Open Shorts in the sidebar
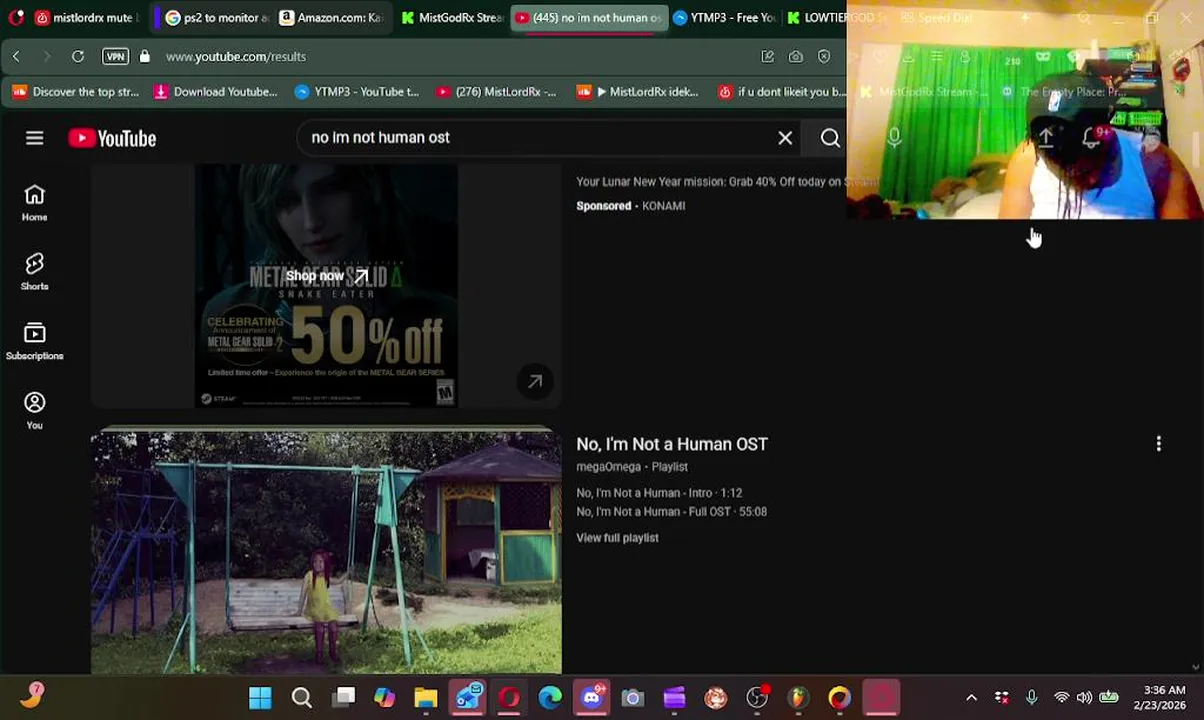 tap(35, 271)
